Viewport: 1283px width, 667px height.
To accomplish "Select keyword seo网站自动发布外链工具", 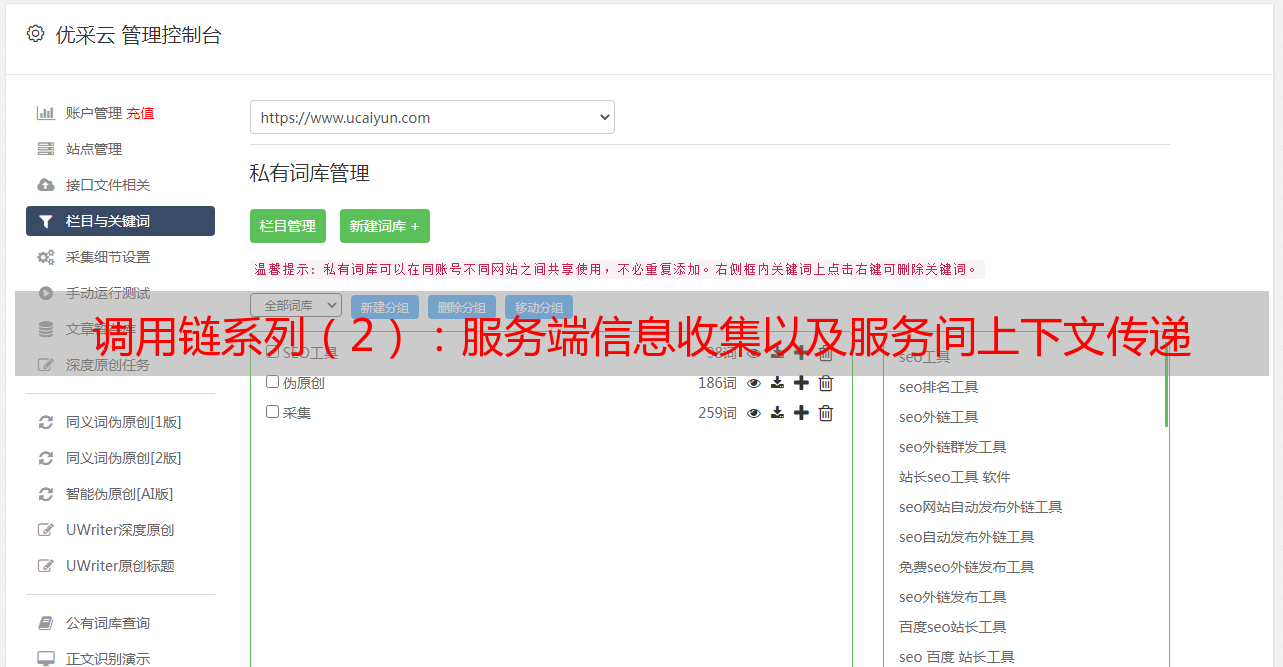I will coord(980,507).
